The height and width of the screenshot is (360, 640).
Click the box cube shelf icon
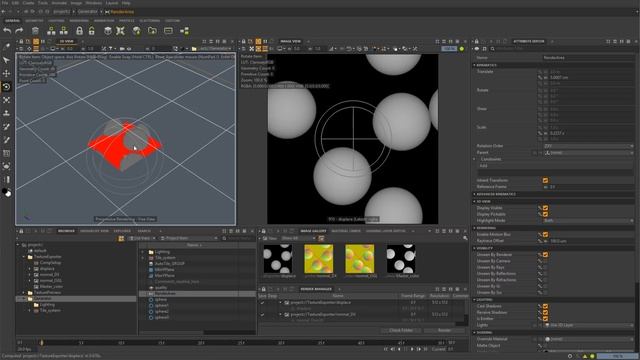click(108, 31)
